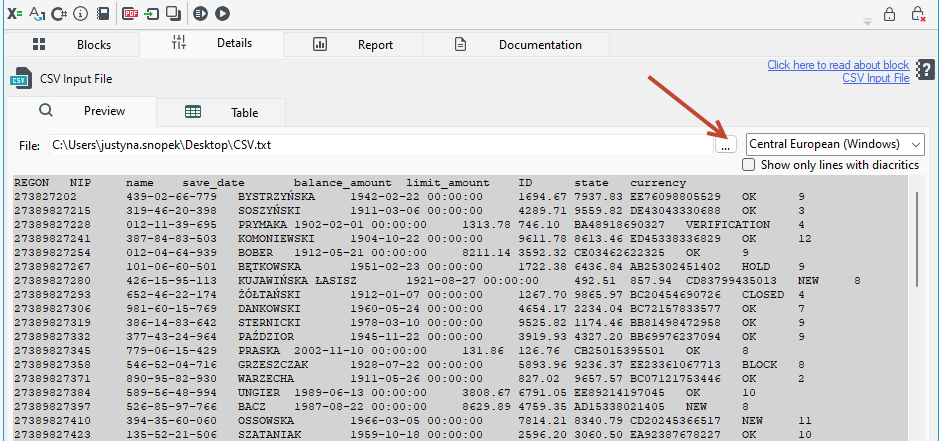Click the green arrow import icon
This screenshot has height=441, width=939.
[152, 13]
